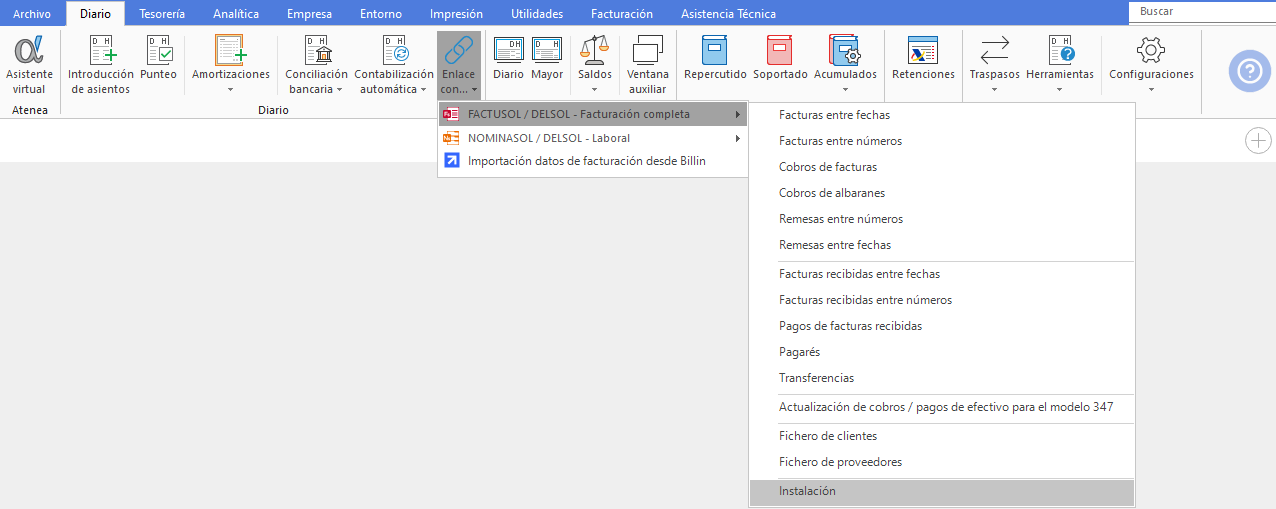Open the help question mark button
This screenshot has width=1276, height=509.
[1249, 71]
